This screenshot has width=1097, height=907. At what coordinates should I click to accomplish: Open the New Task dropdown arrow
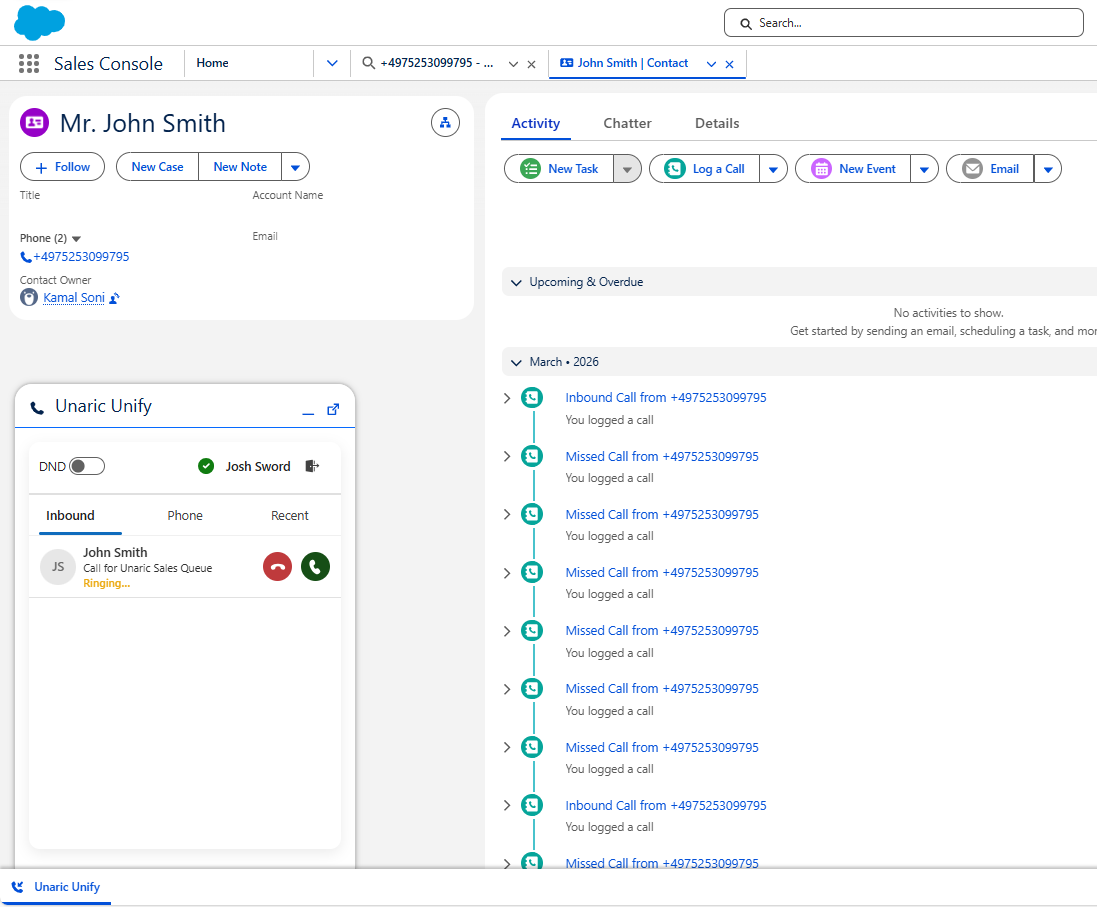coord(628,169)
